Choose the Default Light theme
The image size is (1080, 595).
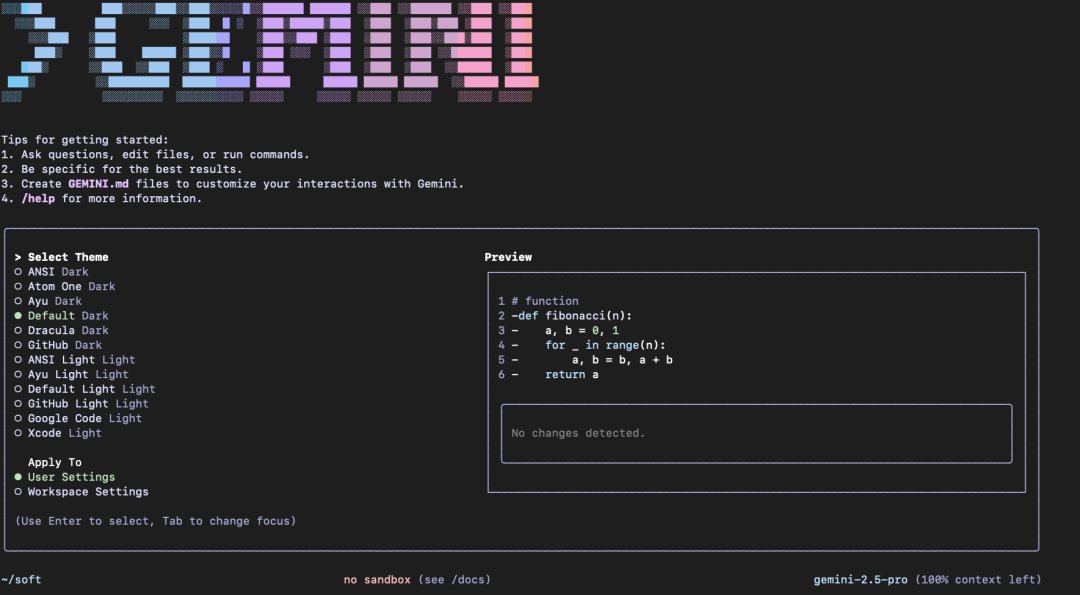(x=85, y=389)
